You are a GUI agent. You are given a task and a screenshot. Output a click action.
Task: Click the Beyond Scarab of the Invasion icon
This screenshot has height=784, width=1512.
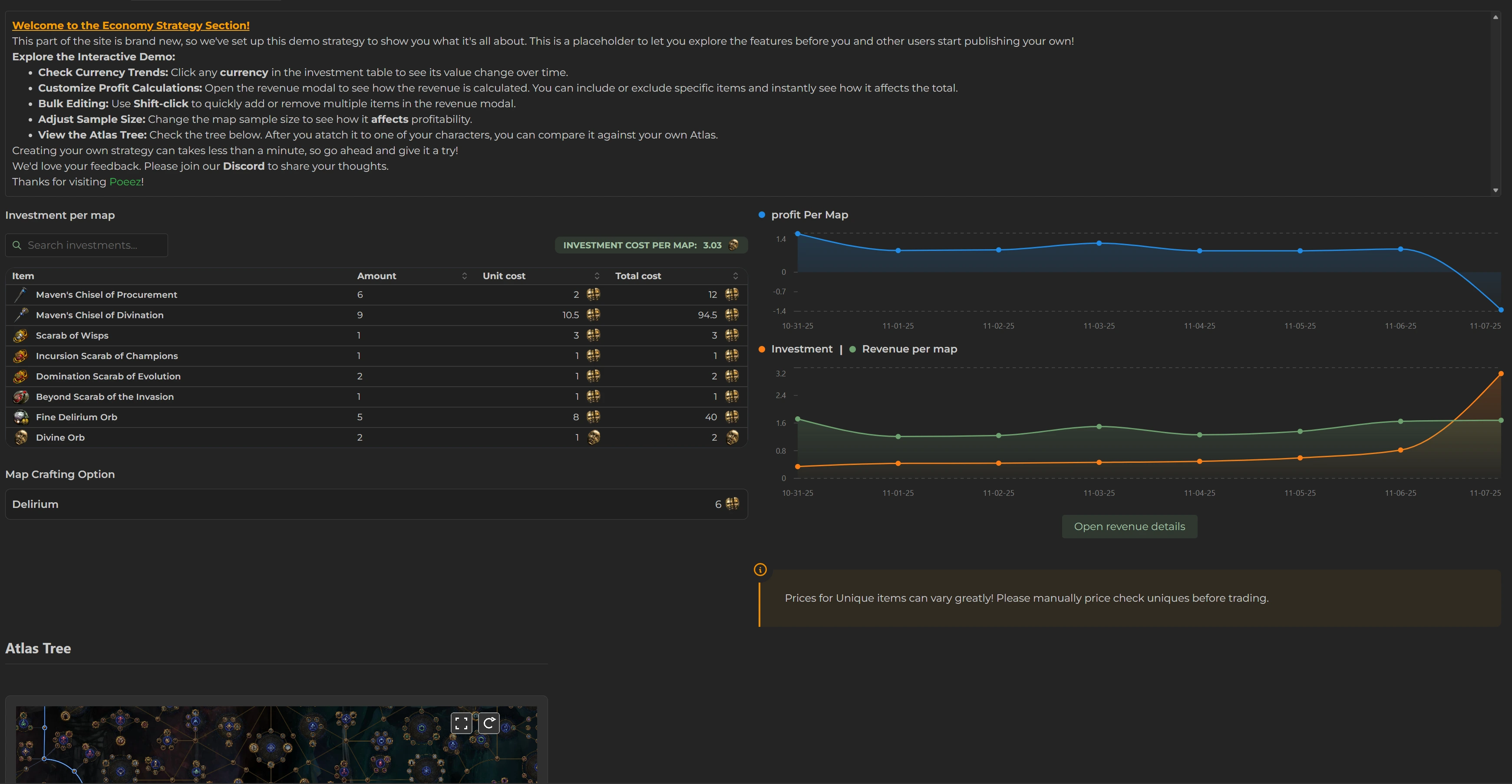20,397
